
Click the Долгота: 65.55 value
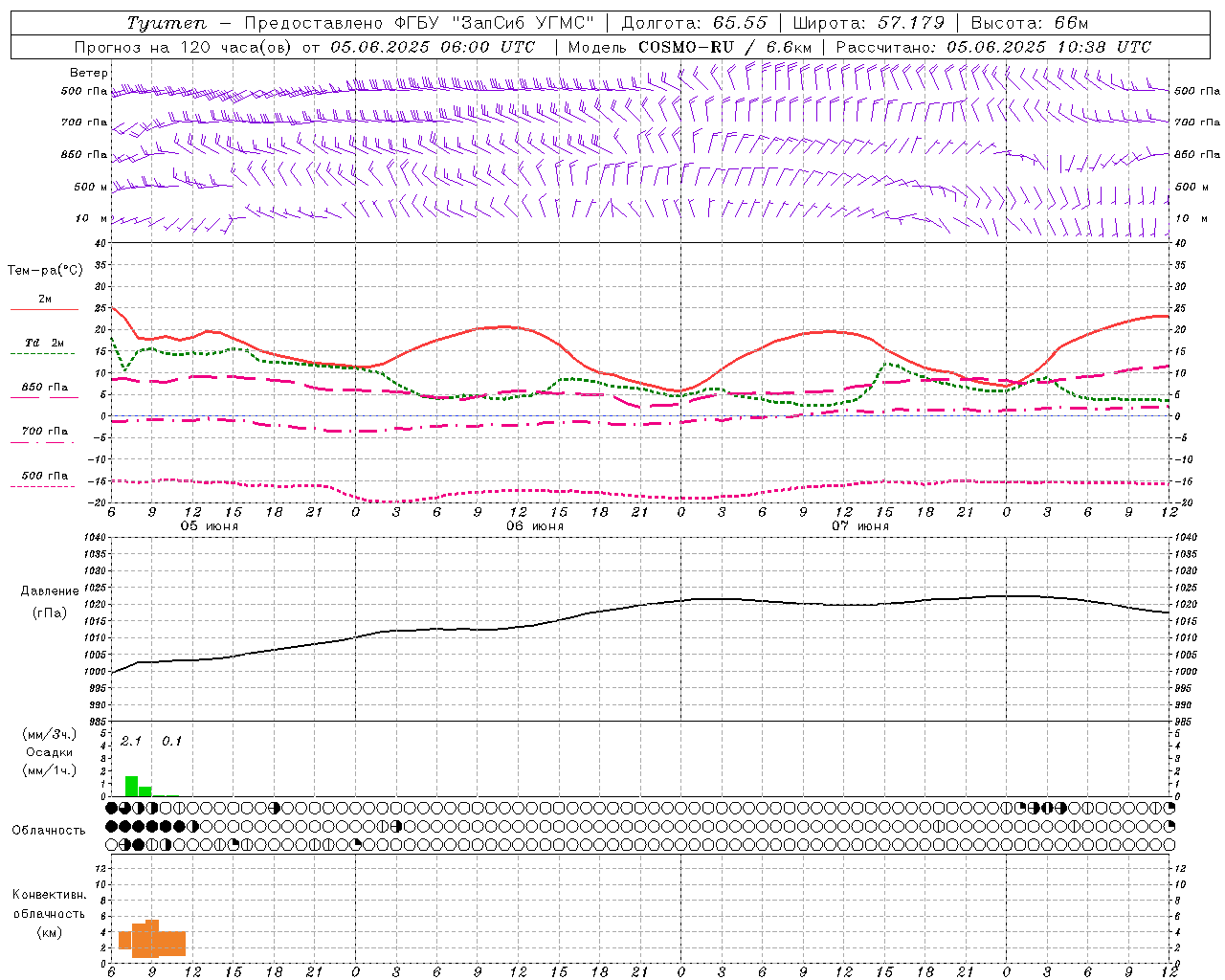coord(695,23)
